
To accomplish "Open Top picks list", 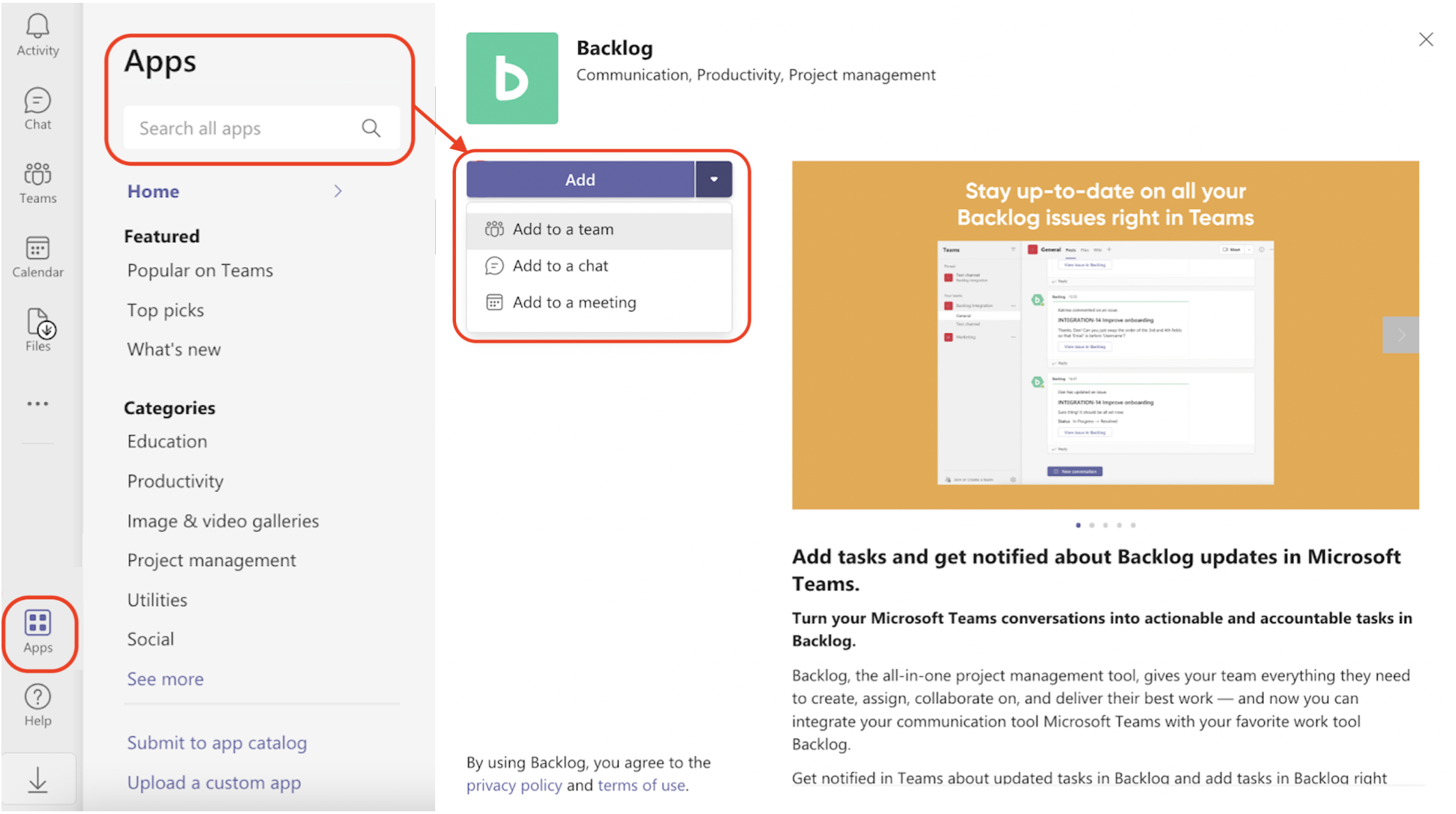I will pyautogui.click(x=165, y=310).
